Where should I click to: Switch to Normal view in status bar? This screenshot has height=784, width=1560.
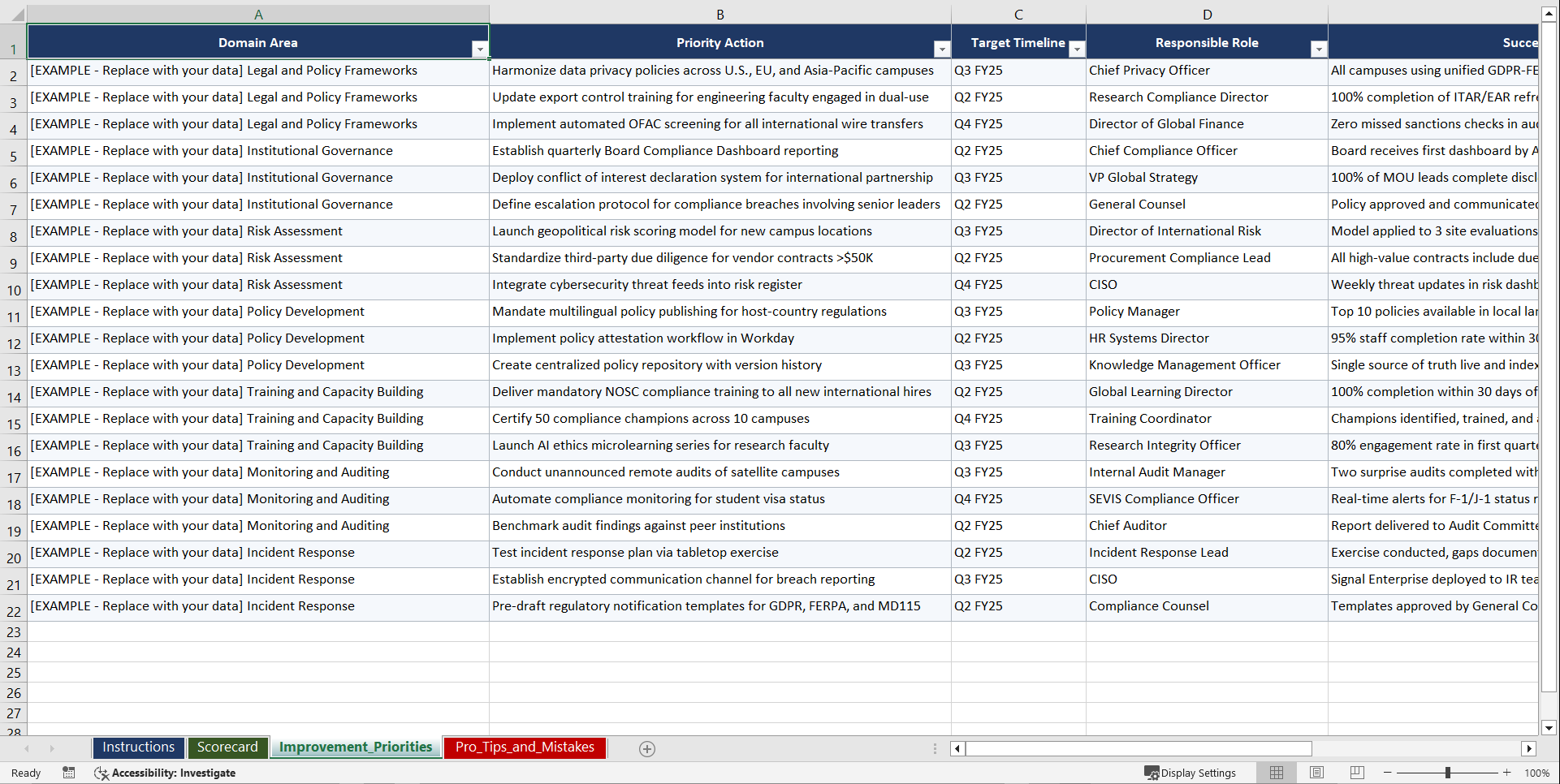point(1276,773)
